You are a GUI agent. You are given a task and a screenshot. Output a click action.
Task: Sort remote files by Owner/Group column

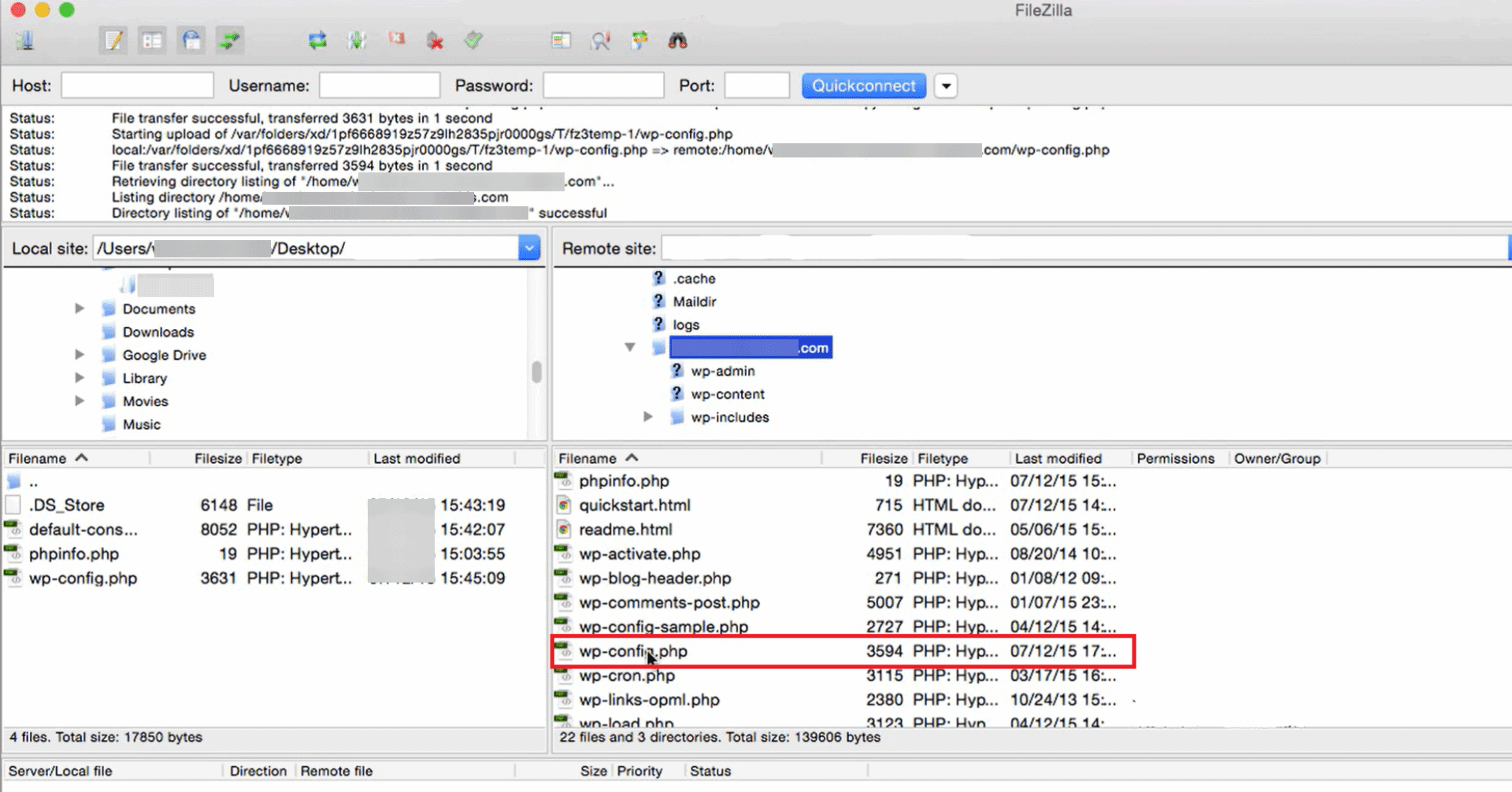1278,458
